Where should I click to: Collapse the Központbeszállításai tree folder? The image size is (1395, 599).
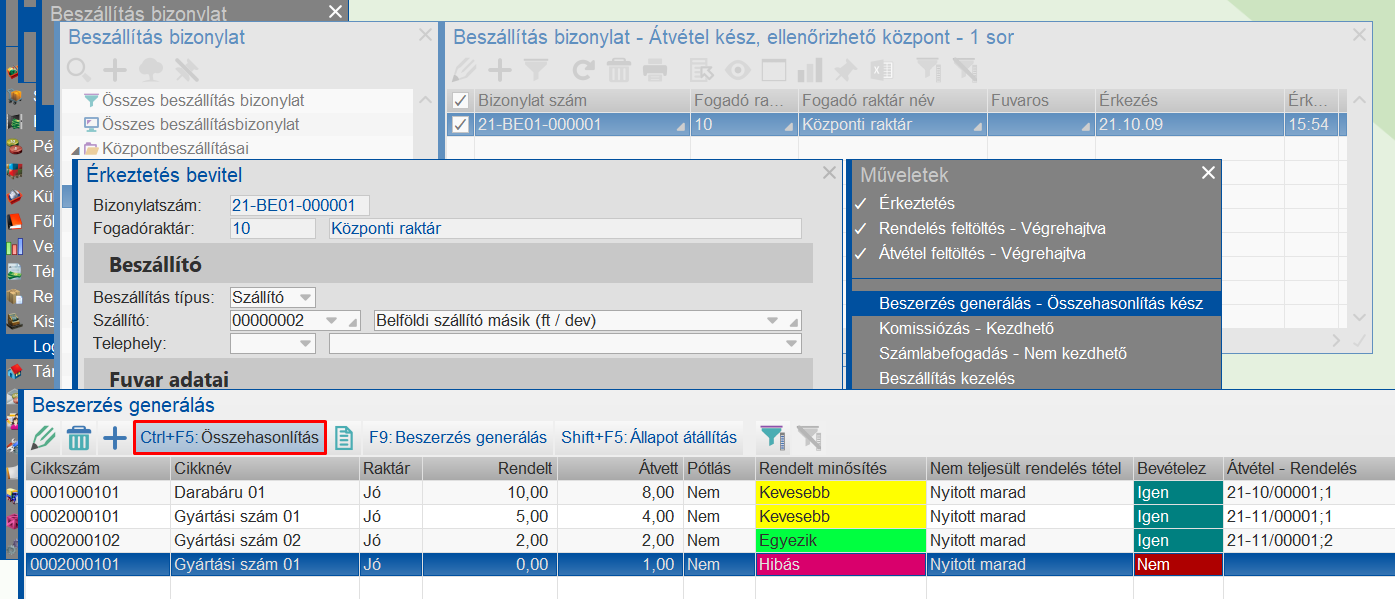pos(75,149)
